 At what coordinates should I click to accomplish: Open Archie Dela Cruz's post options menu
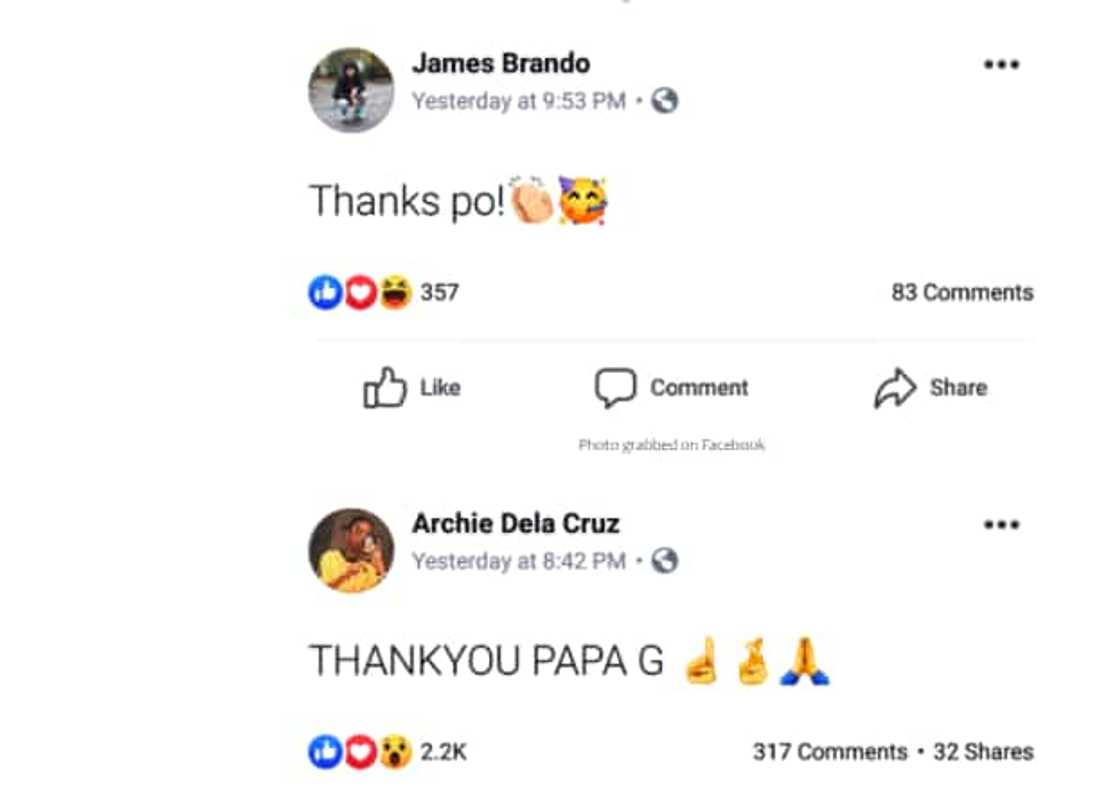point(1001,524)
